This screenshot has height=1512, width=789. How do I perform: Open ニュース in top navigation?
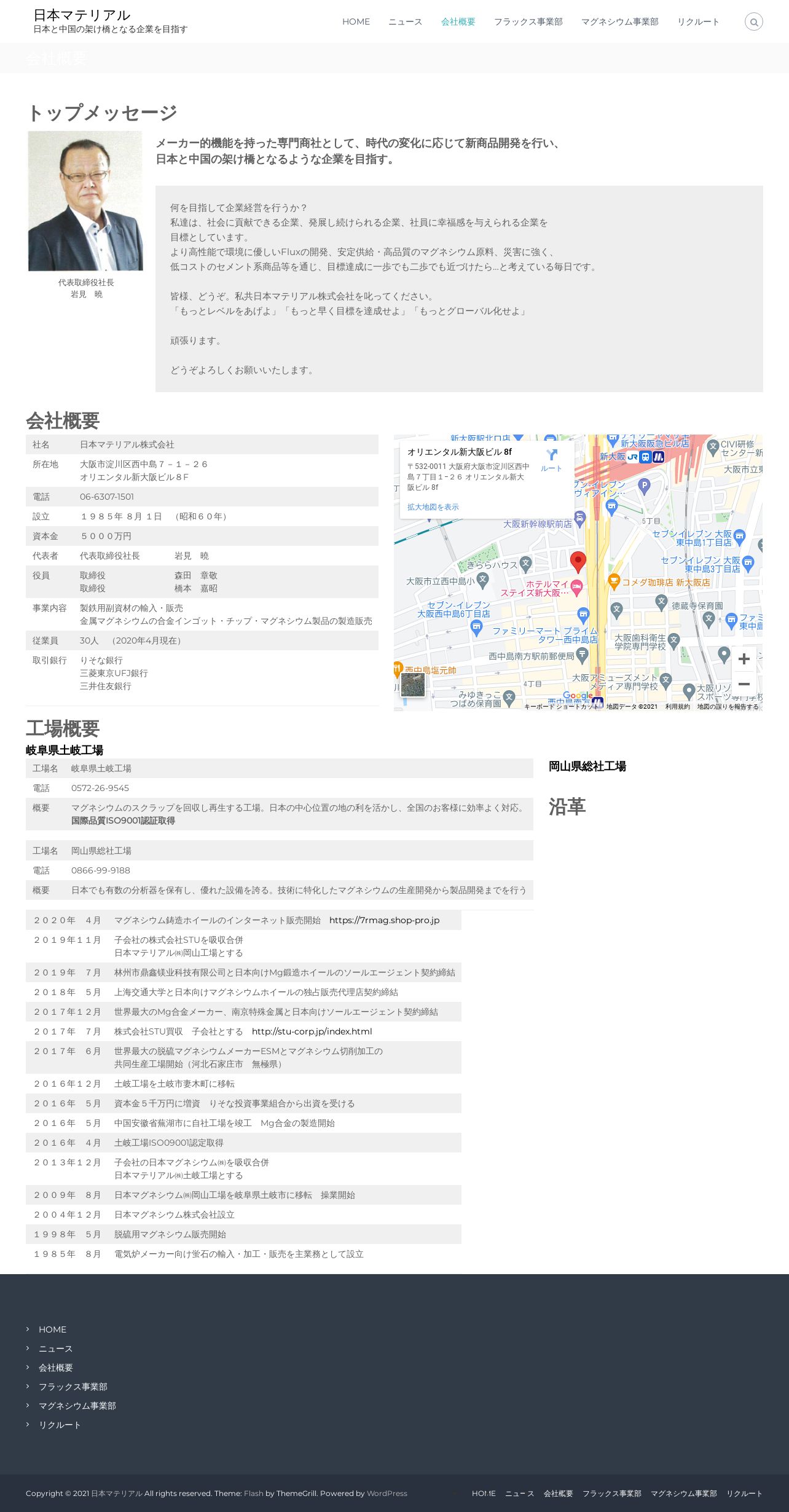405,22
